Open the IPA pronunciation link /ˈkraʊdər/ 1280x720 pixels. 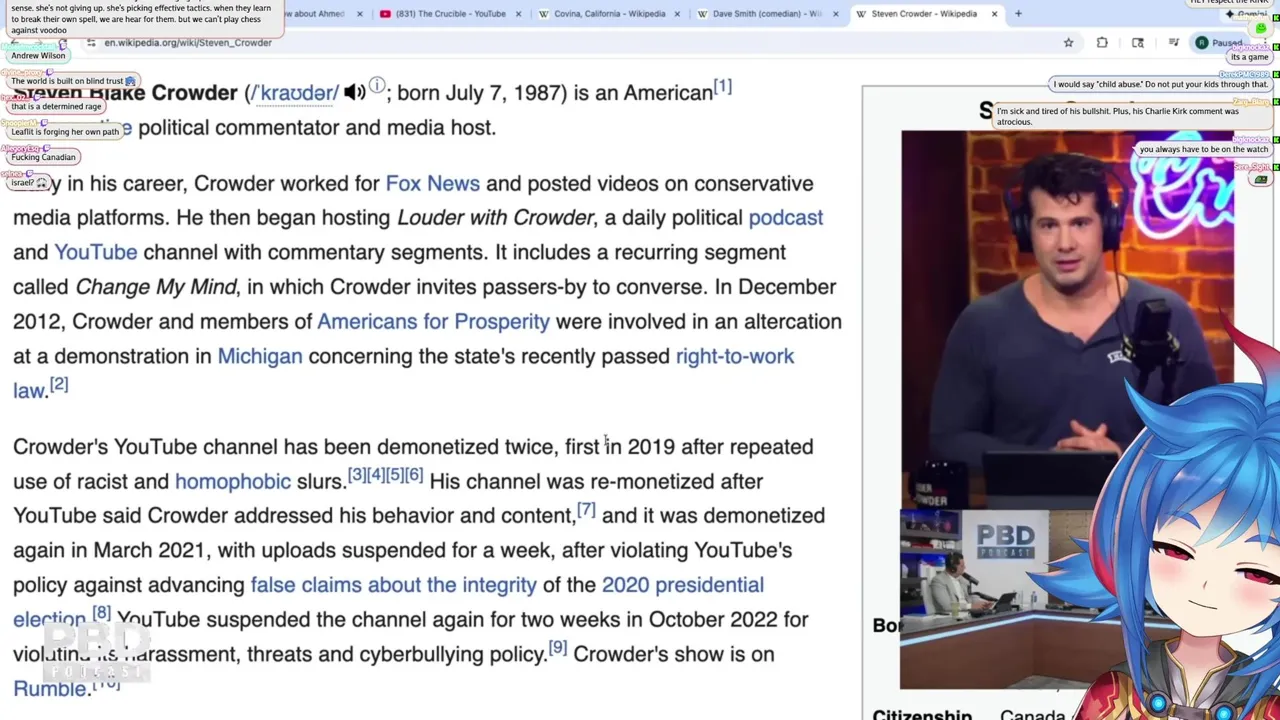(x=295, y=93)
